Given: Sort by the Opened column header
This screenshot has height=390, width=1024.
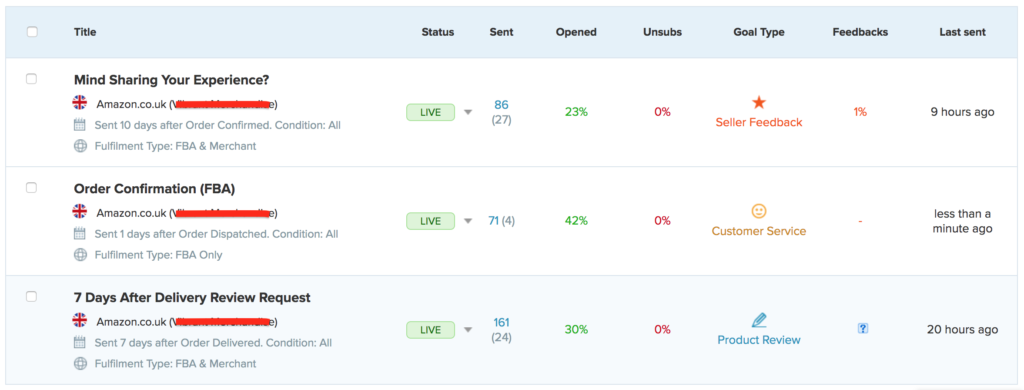Looking at the screenshot, I should (x=576, y=32).
